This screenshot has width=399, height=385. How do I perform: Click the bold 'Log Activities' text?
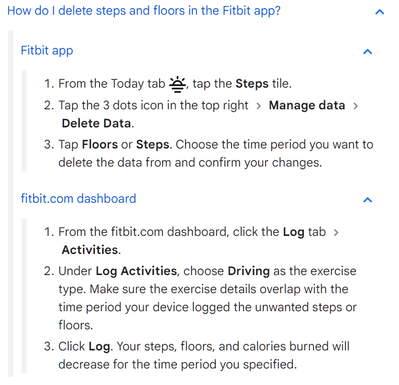point(136,271)
